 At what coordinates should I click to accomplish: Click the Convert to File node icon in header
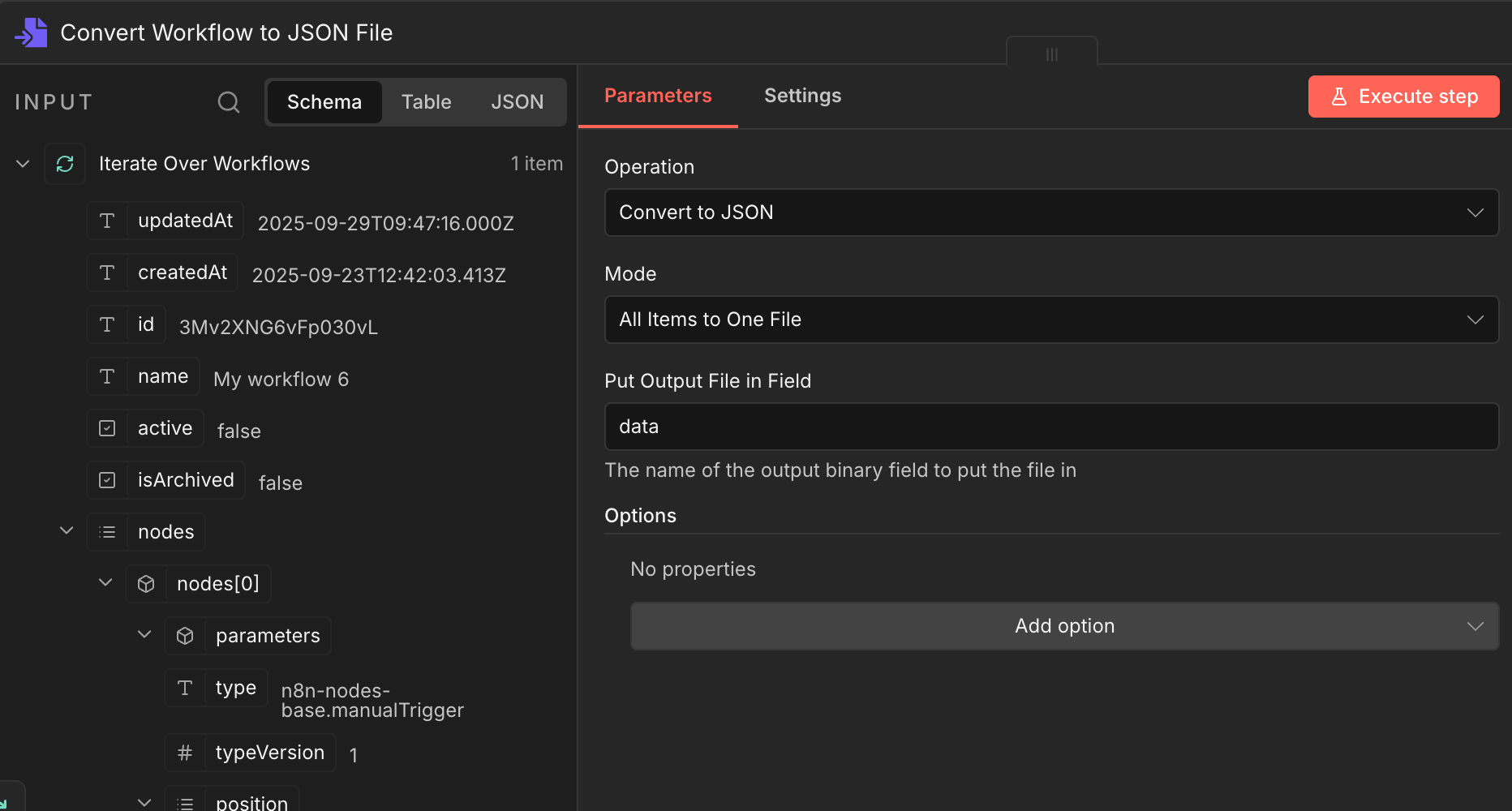pos(31,32)
